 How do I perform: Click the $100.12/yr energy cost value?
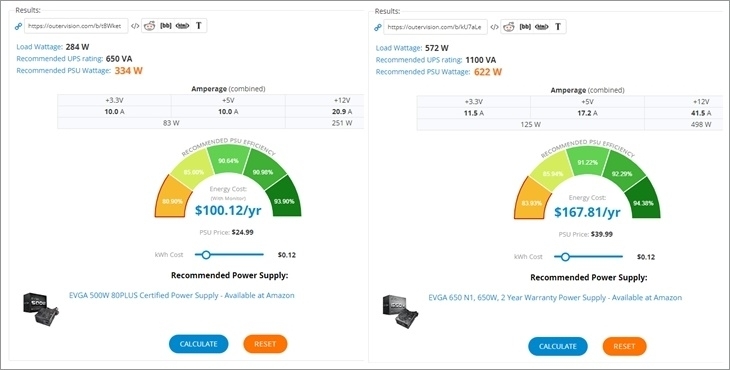point(228,210)
